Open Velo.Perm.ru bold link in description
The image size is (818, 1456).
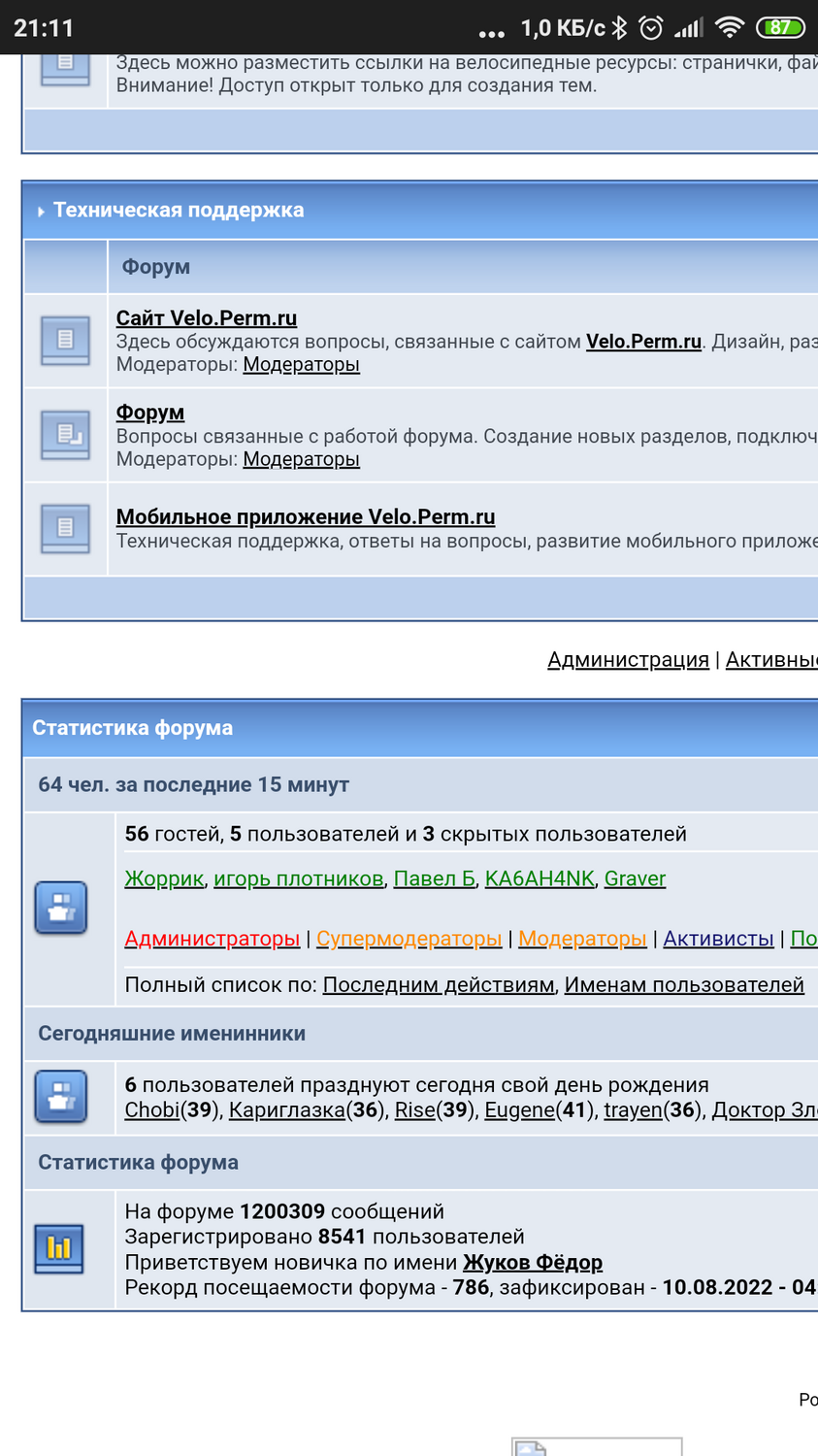click(643, 342)
